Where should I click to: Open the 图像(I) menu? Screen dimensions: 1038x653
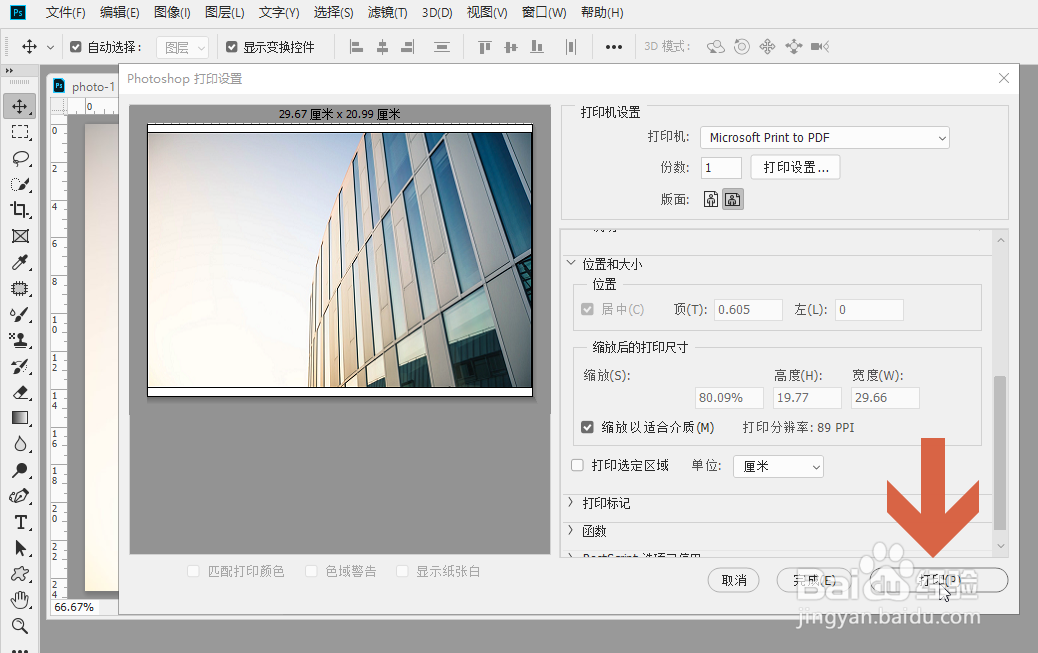click(172, 13)
